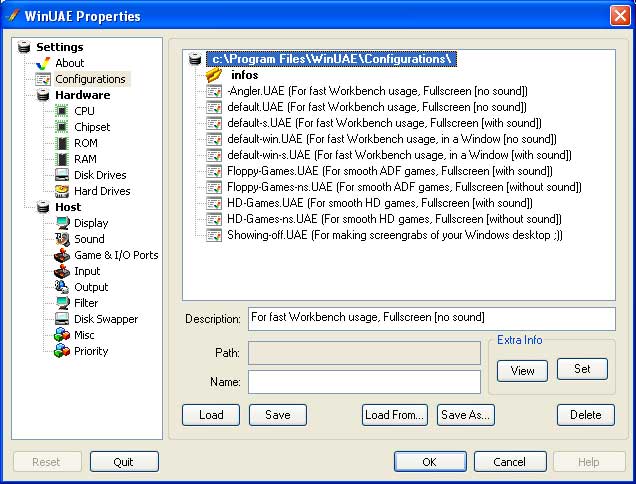The height and width of the screenshot is (484, 636).
Task: Click the Save As... button
Action: (x=466, y=415)
